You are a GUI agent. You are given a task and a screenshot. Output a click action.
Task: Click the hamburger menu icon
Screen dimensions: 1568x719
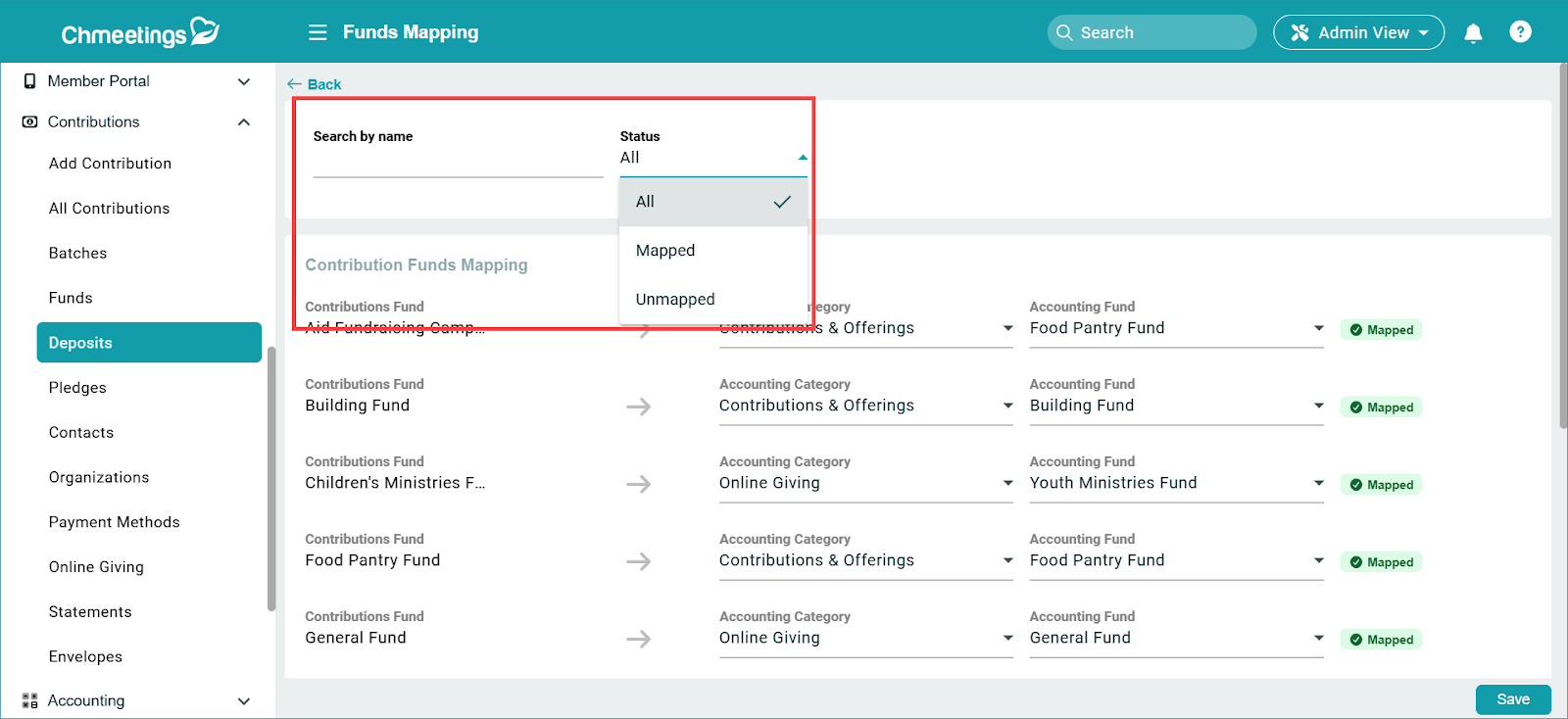(318, 32)
